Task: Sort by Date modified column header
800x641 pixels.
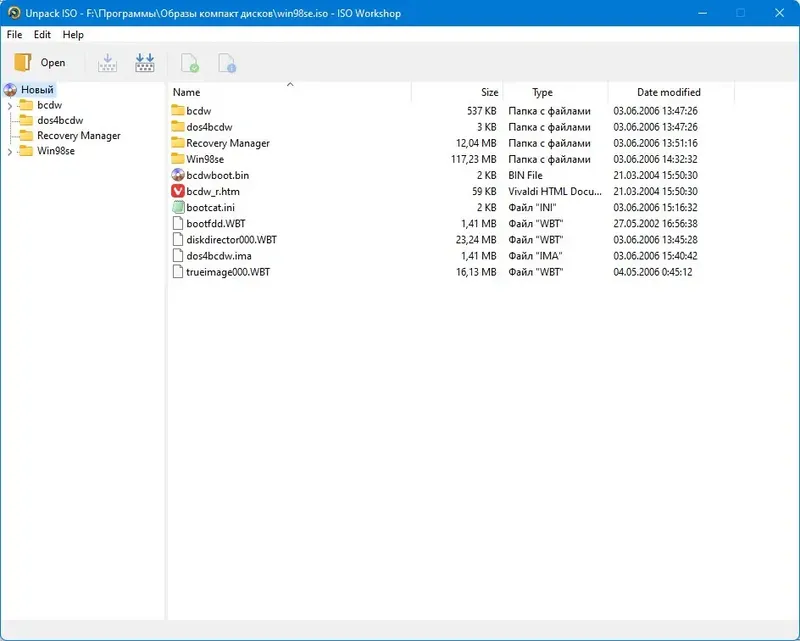Action: point(671,92)
